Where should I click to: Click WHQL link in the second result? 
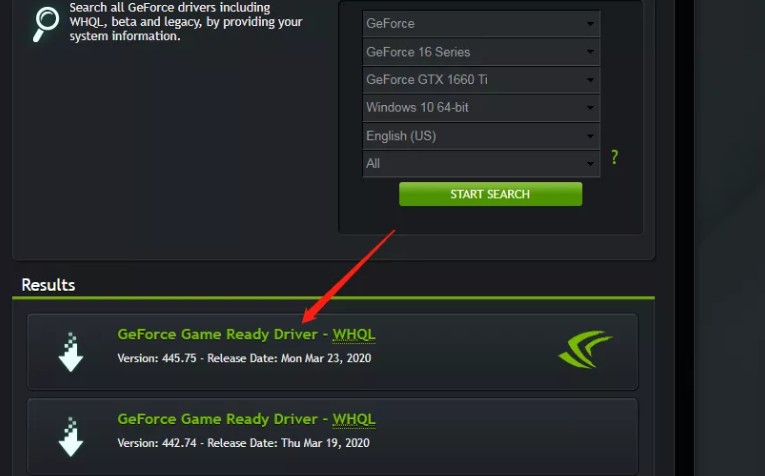click(354, 419)
